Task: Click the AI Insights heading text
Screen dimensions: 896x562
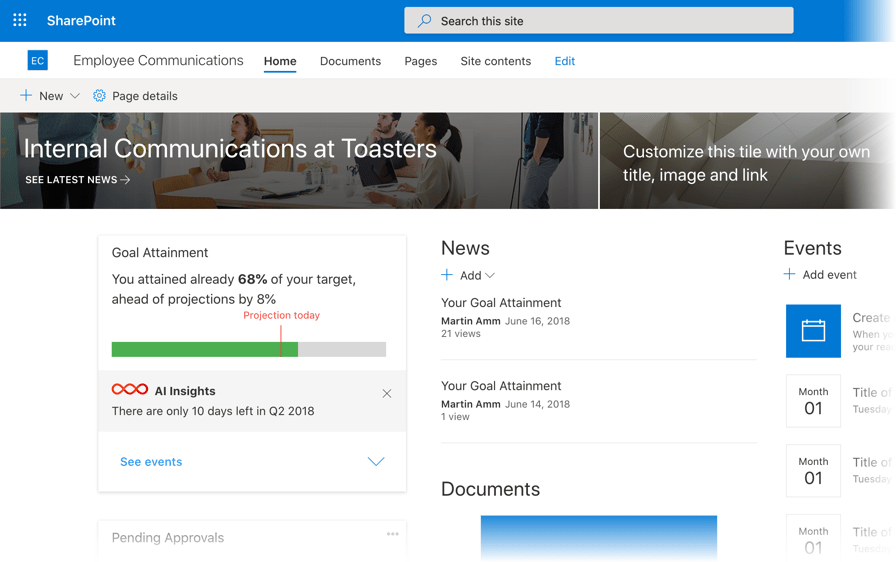Action: coord(185,391)
